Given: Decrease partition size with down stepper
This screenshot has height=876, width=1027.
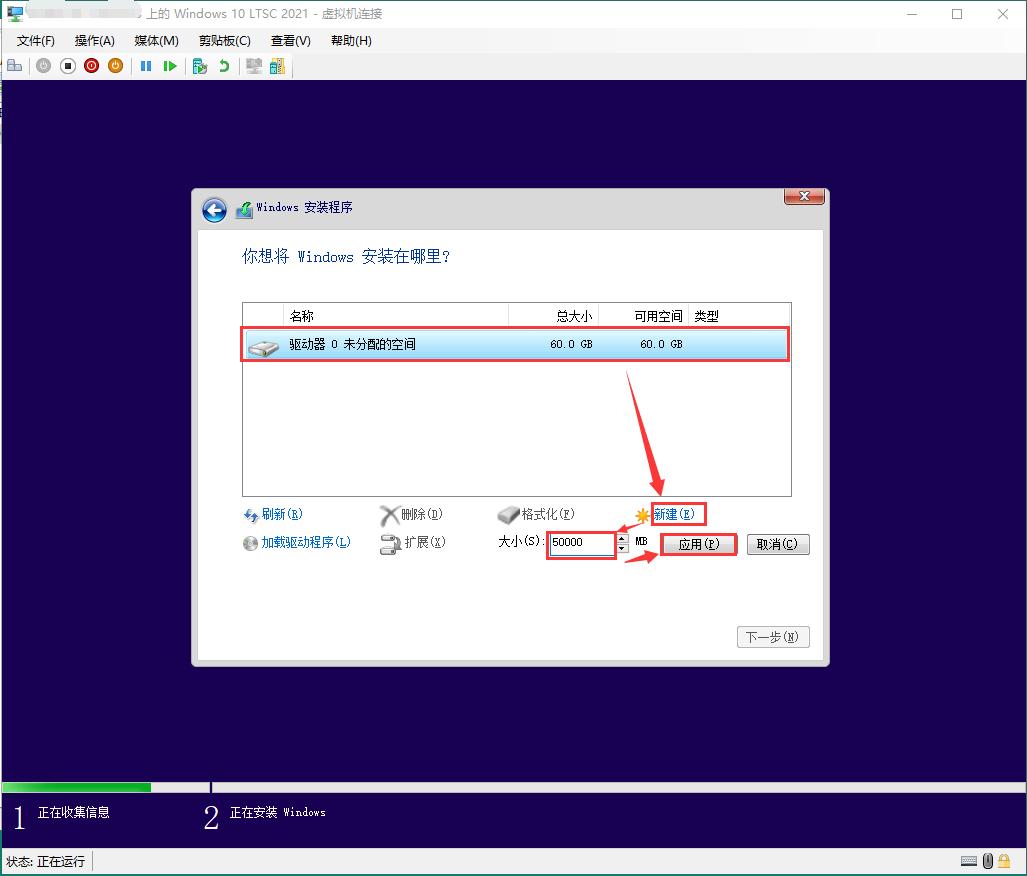Looking at the screenshot, I should pyautogui.click(x=622, y=548).
